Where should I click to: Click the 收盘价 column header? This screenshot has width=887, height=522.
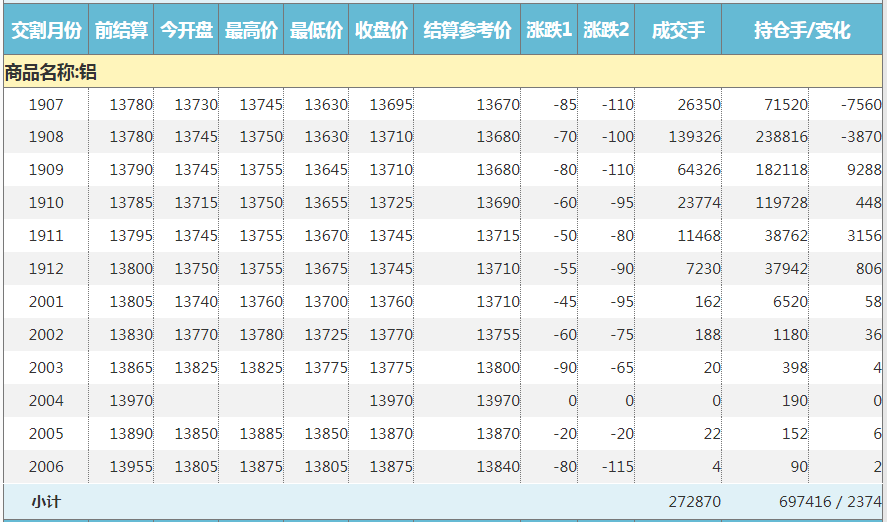tap(381, 31)
